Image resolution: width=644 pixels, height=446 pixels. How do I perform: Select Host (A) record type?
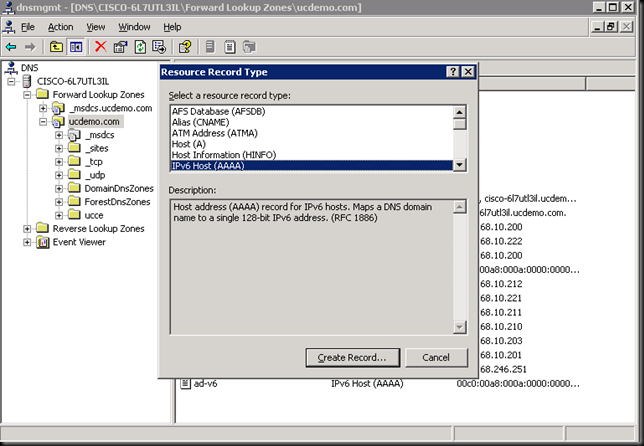(312, 144)
